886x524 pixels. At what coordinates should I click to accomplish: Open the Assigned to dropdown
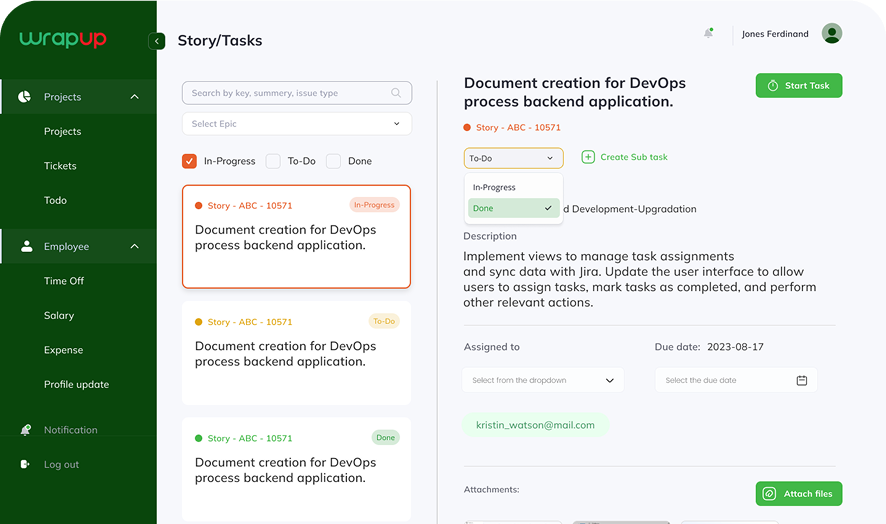543,380
